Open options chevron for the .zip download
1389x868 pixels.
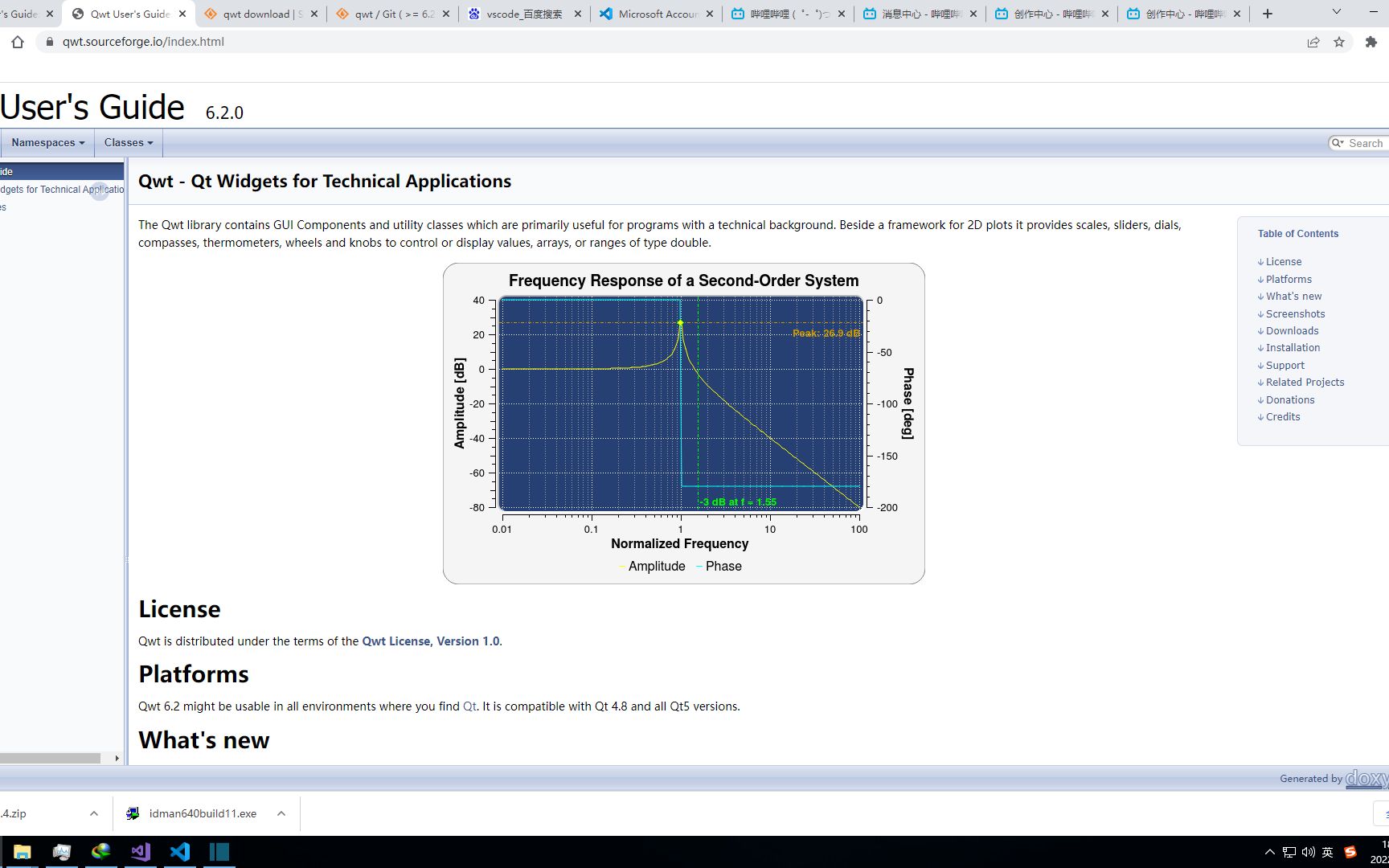[94, 813]
